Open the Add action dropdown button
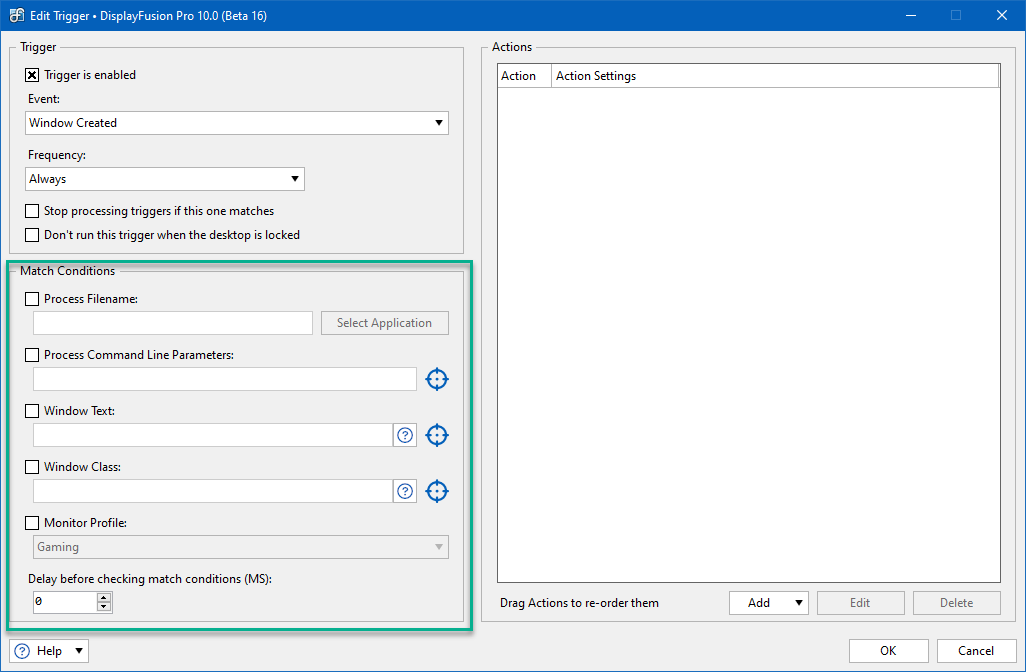 [x=769, y=603]
